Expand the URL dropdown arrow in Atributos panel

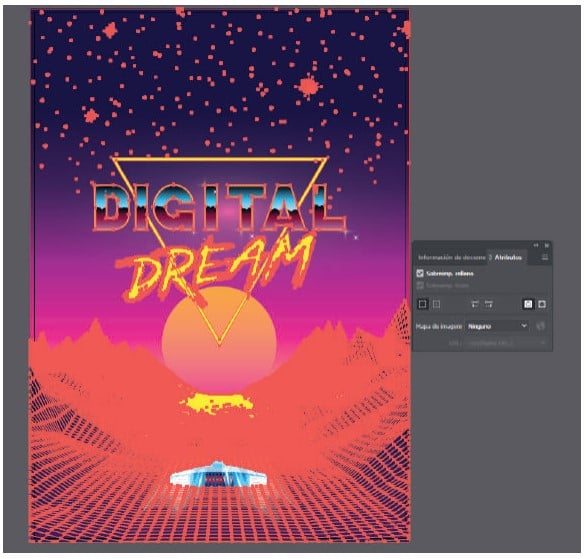pos(543,343)
